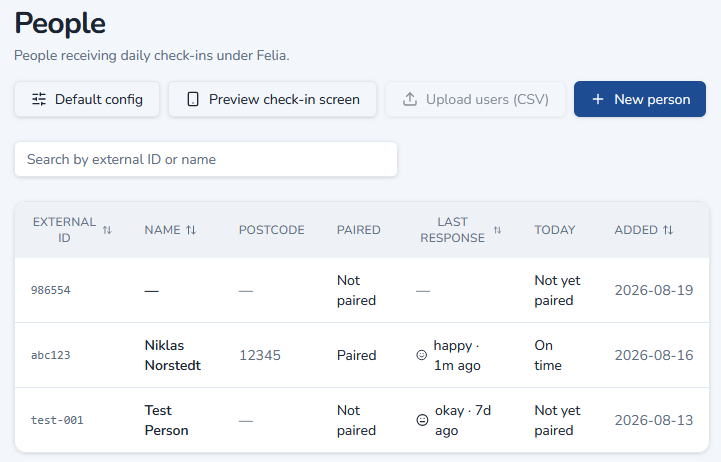Click the upload arrow icon
The image size is (721, 462).
[x=410, y=99]
